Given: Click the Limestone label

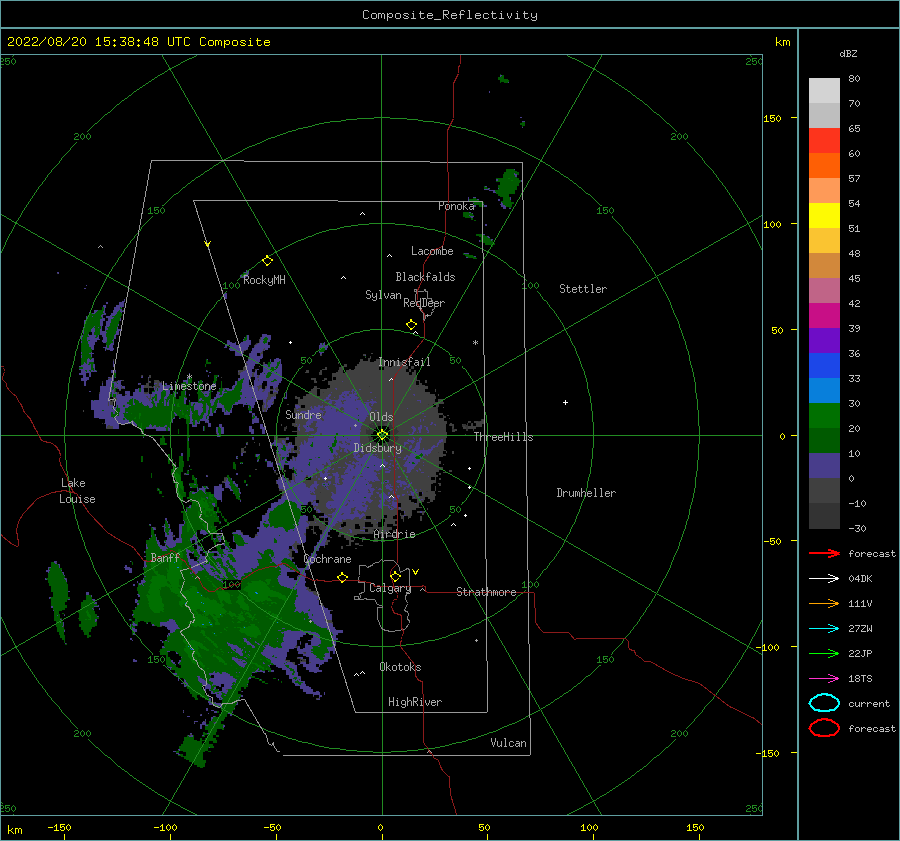Looking at the screenshot, I should pos(189,386).
